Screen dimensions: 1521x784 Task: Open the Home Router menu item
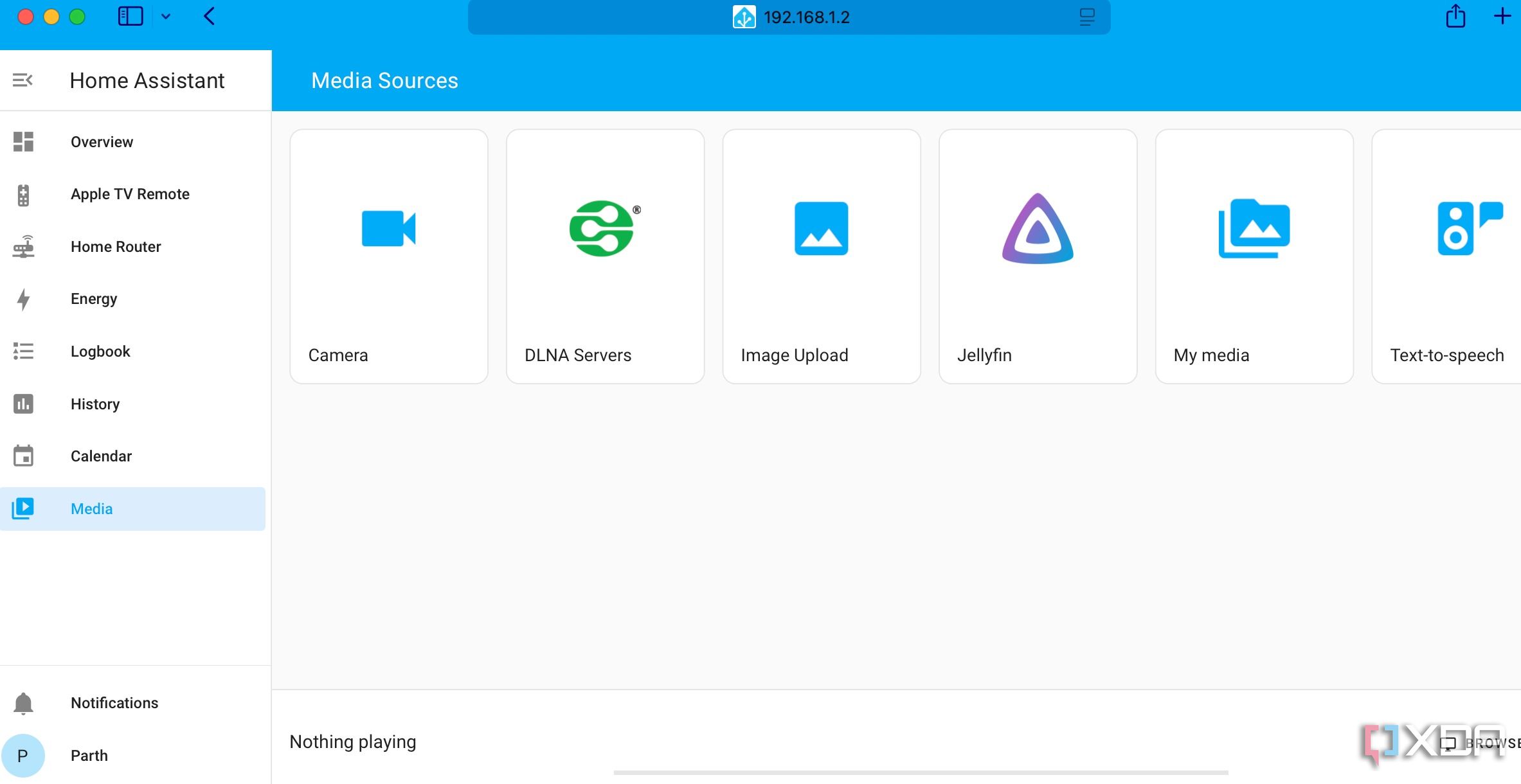click(132, 247)
